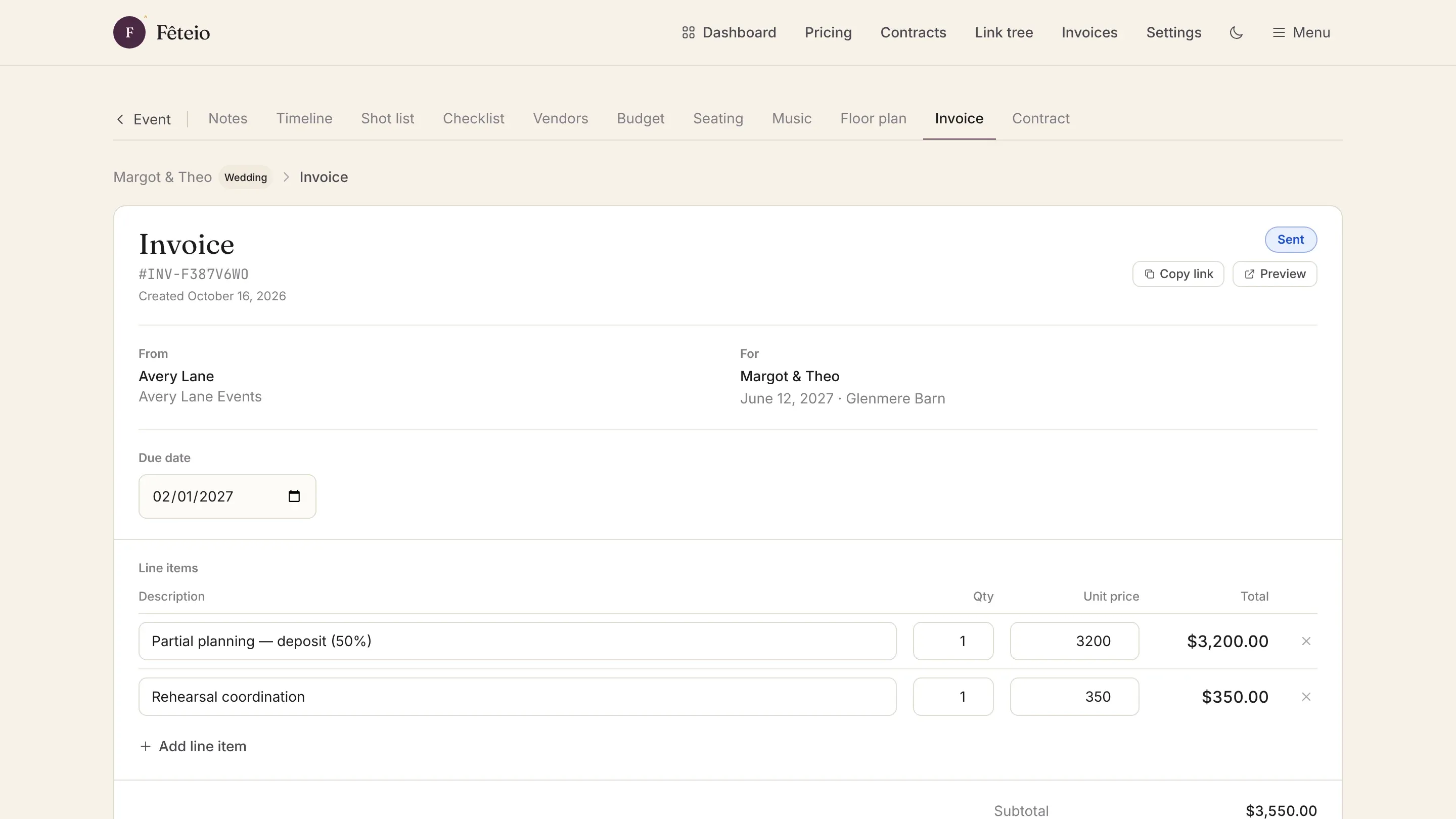Select the active Invoice tab
Viewport: 1456px width, 819px height.
(959, 119)
